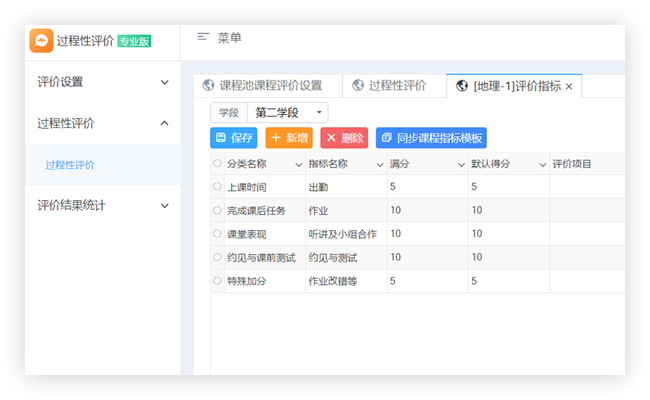Close the [地理-1]评价指标 tab
Screen dimensions: 650x400
point(569,87)
